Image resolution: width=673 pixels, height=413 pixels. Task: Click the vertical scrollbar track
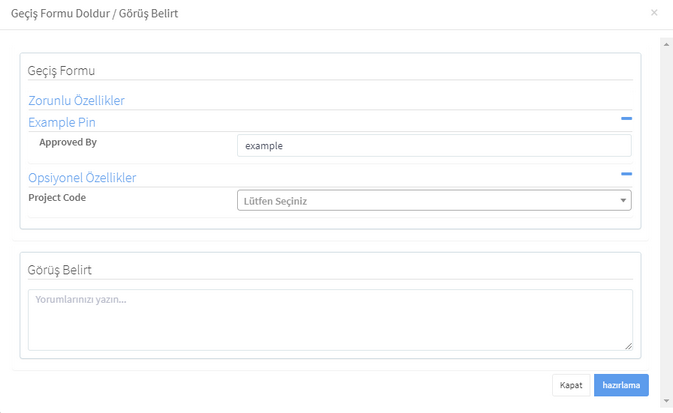coord(666,222)
